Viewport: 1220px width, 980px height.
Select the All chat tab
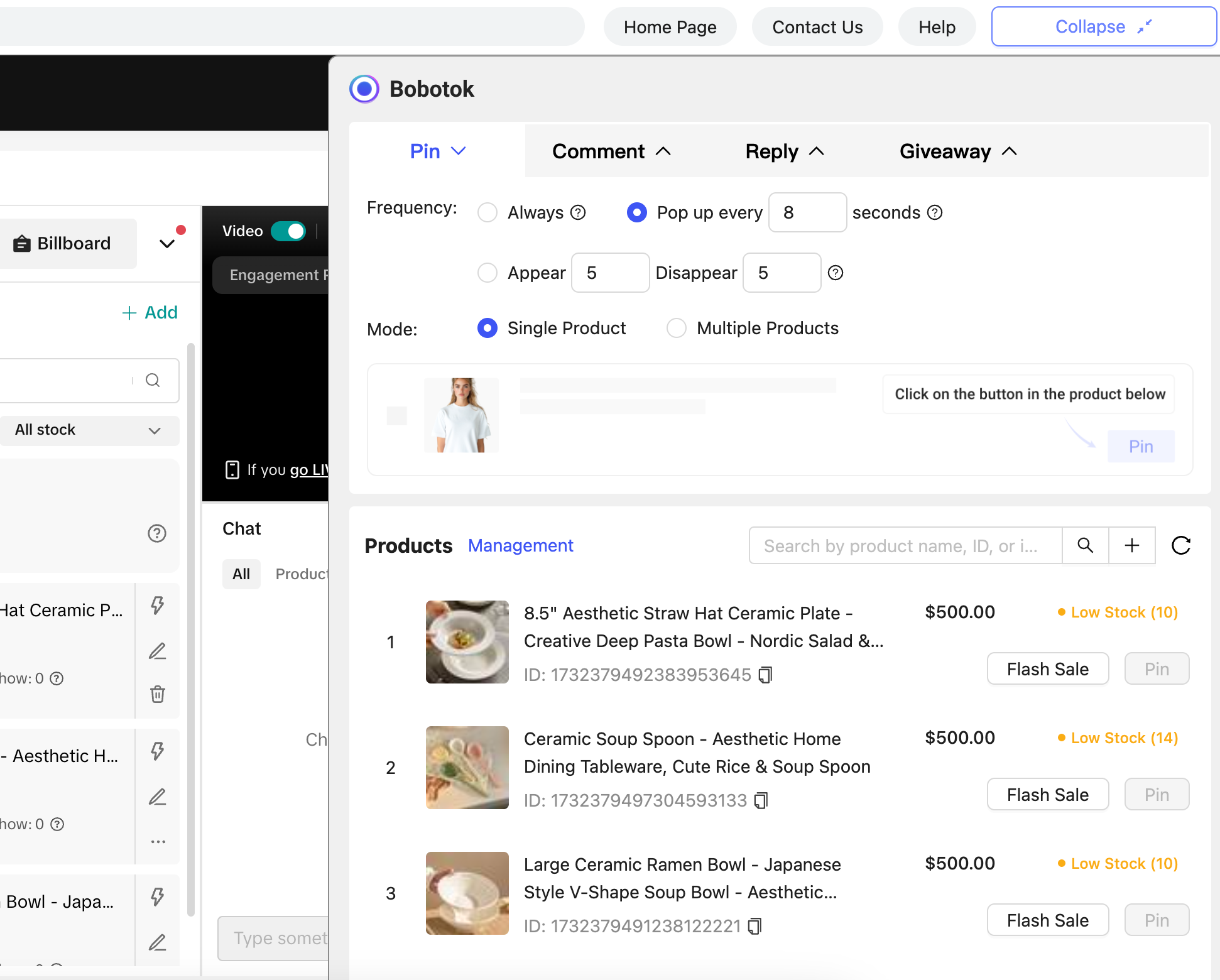pyautogui.click(x=241, y=574)
